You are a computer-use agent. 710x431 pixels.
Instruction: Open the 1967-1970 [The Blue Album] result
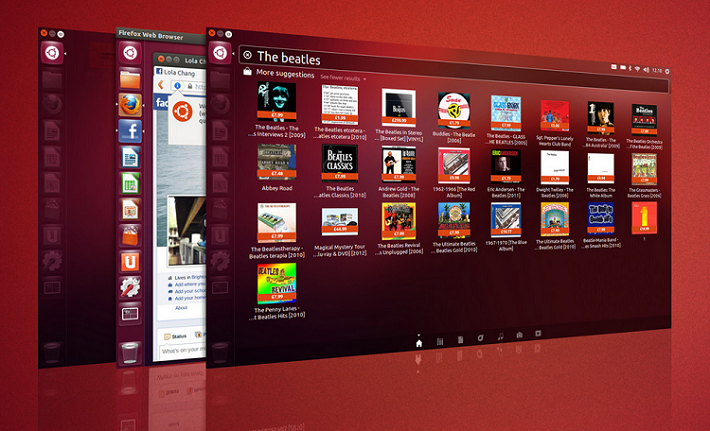coord(506,226)
